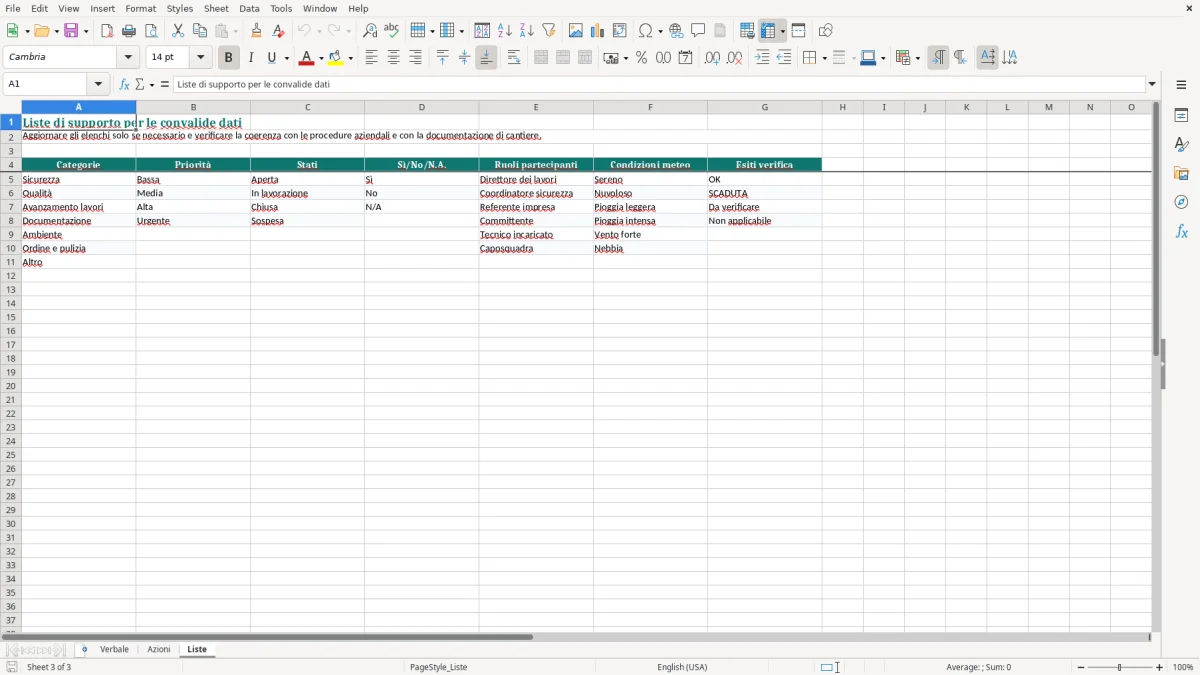Open Borders dropdown arrow

coord(823,59)
